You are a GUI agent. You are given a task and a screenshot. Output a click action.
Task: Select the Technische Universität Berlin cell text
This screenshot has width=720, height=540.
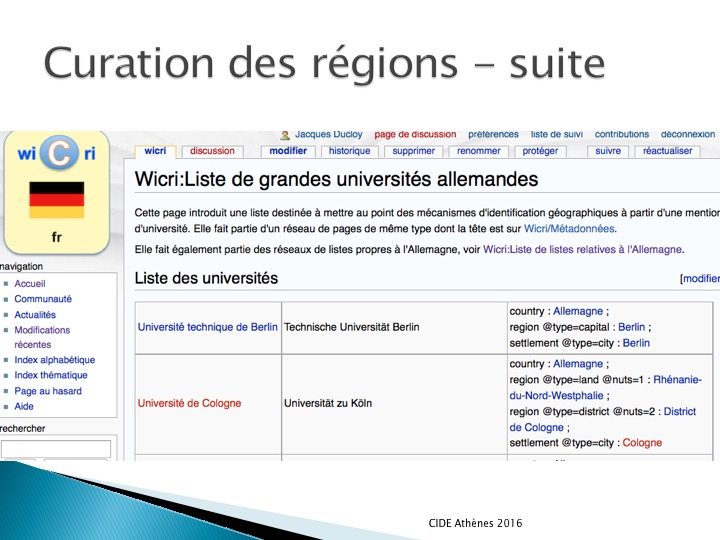[x=352, y=327]
